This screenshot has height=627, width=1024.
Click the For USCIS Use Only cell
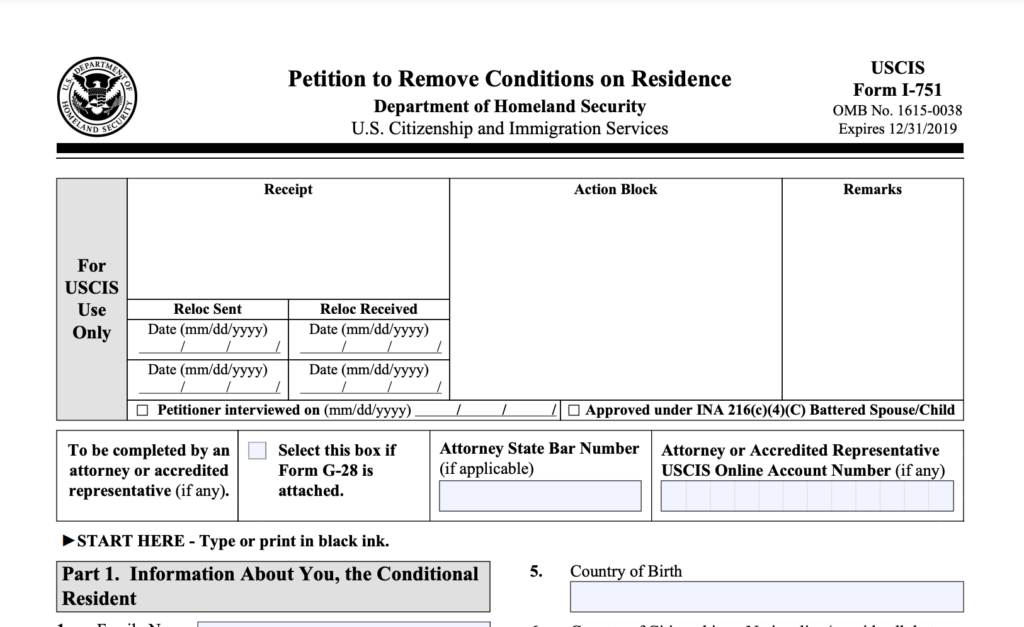click(92, 299)
